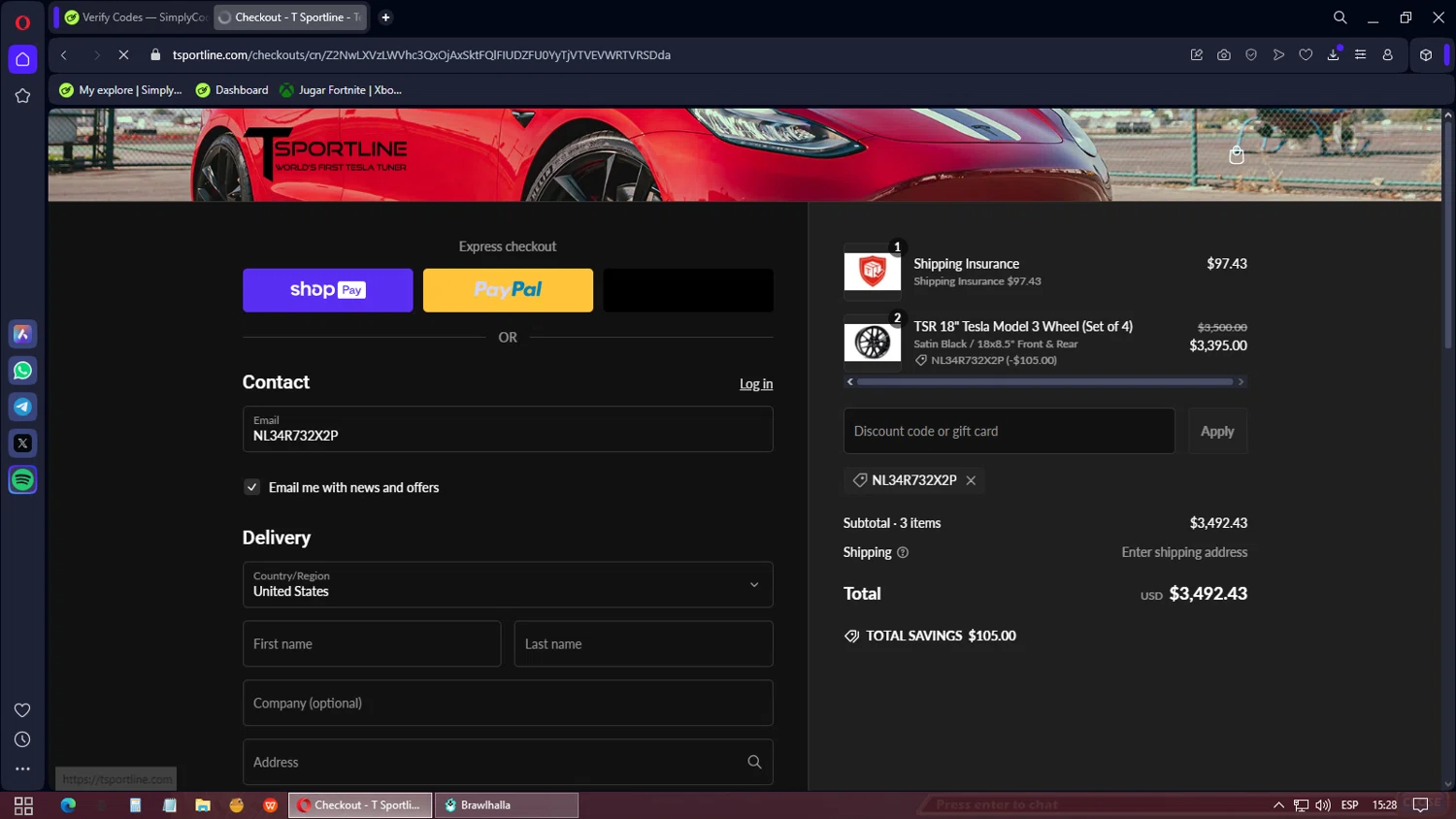Image resolution: width=1456 pixels, height=819 pixels.
Task: Open File Explorer from taskbar
Action: click(x=203, y=805)
